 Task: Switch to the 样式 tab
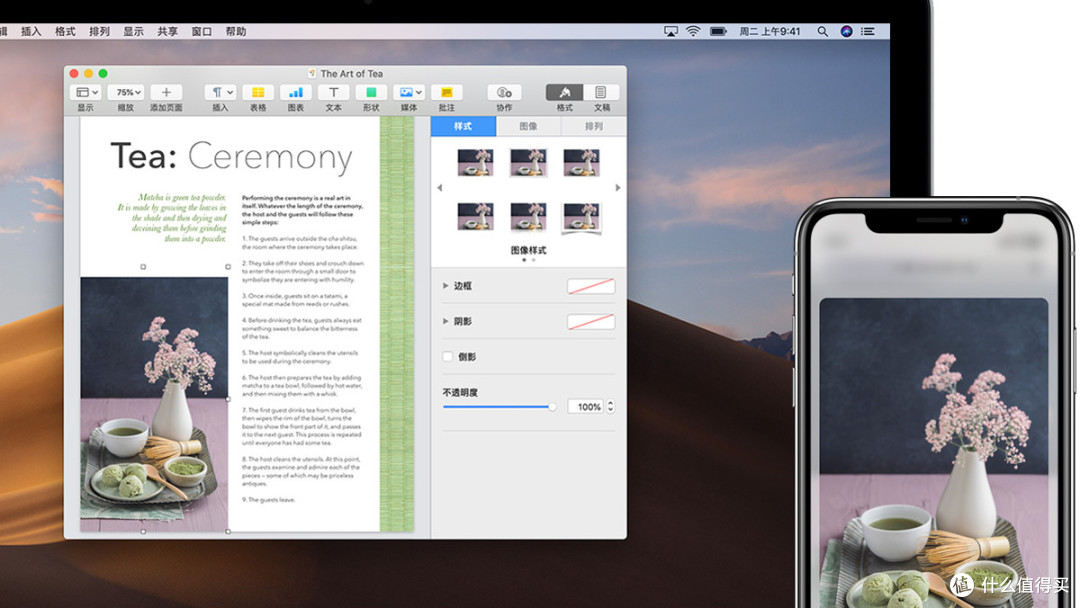pyautogui.click(x=463, y=126)
